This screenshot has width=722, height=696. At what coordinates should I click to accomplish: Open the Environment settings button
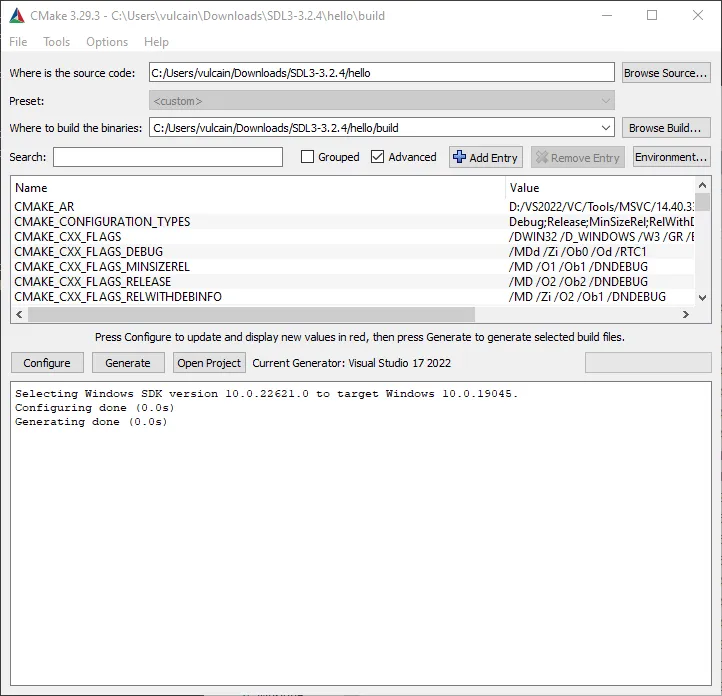(671, 157)
